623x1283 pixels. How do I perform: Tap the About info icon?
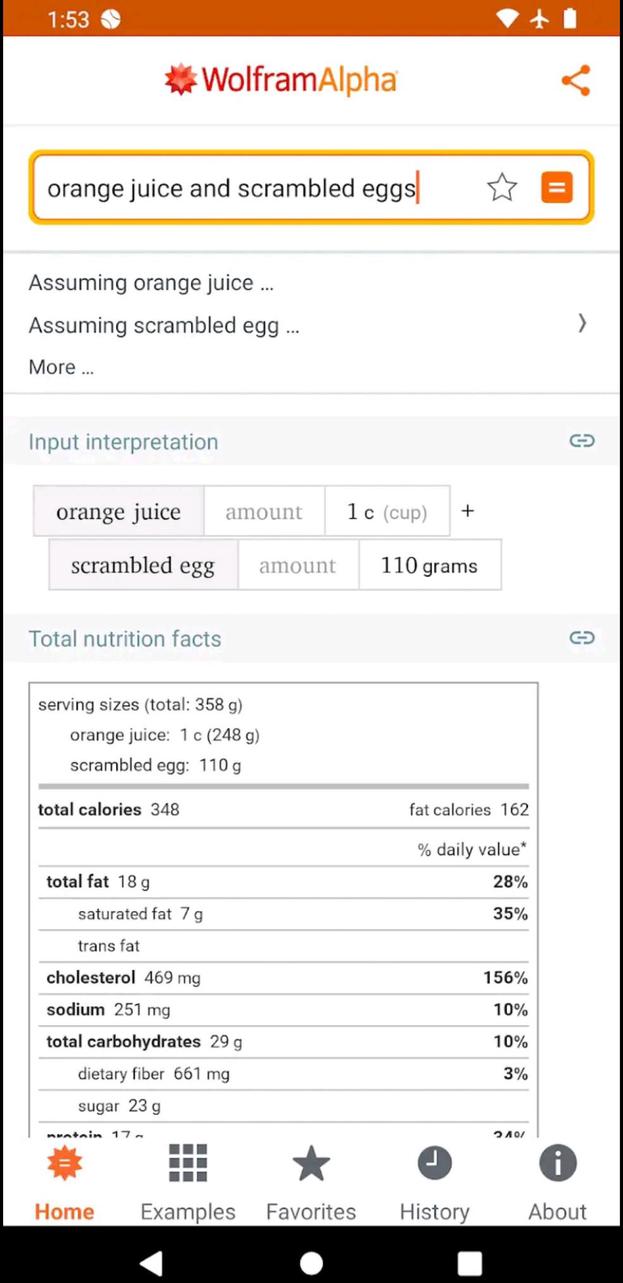click(557, 1162)
